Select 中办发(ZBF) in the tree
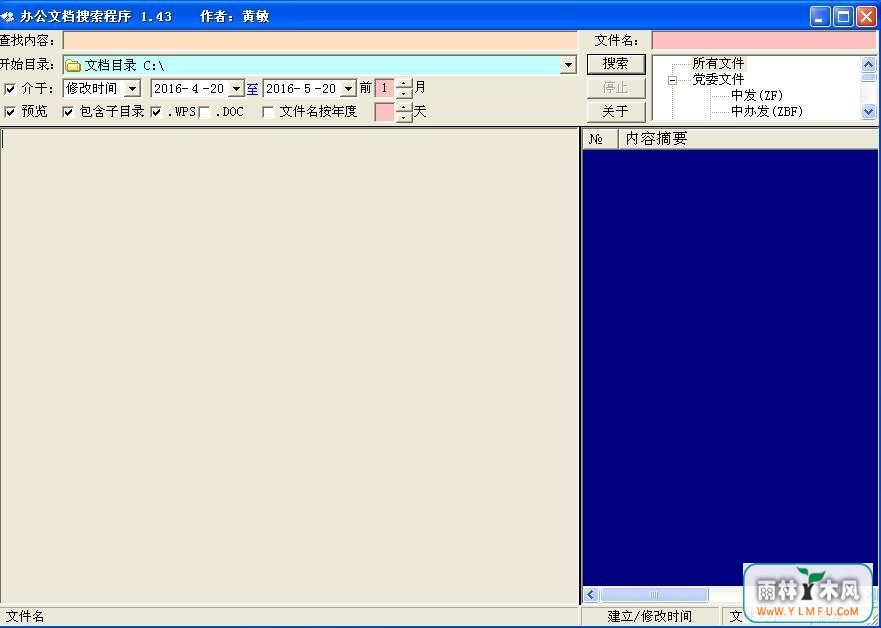Screen dimensions: 881x628 (x=767, y=112)
